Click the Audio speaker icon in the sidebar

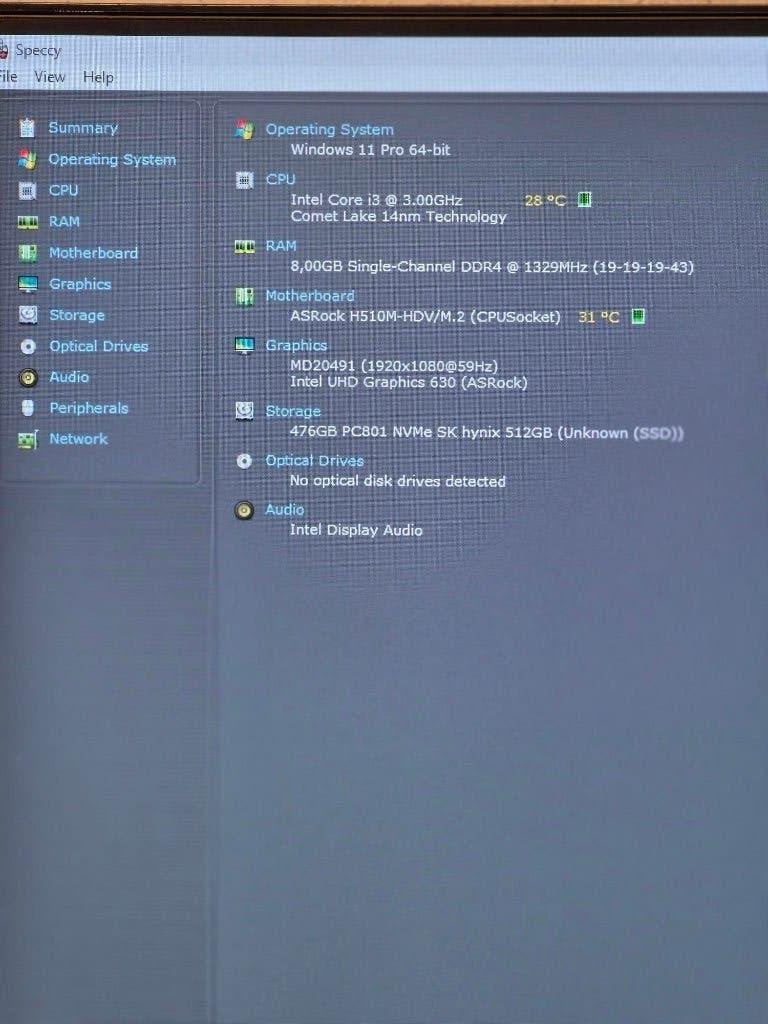[x=28, y=377]
